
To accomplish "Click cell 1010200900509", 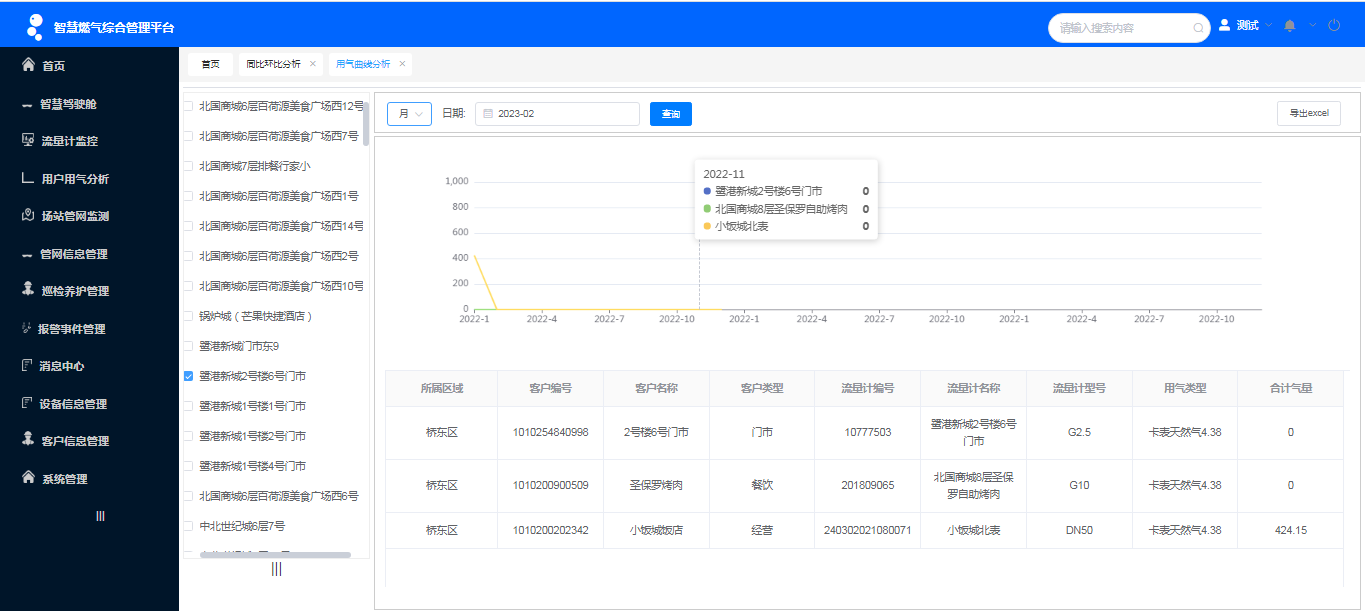I will [550, 485].
